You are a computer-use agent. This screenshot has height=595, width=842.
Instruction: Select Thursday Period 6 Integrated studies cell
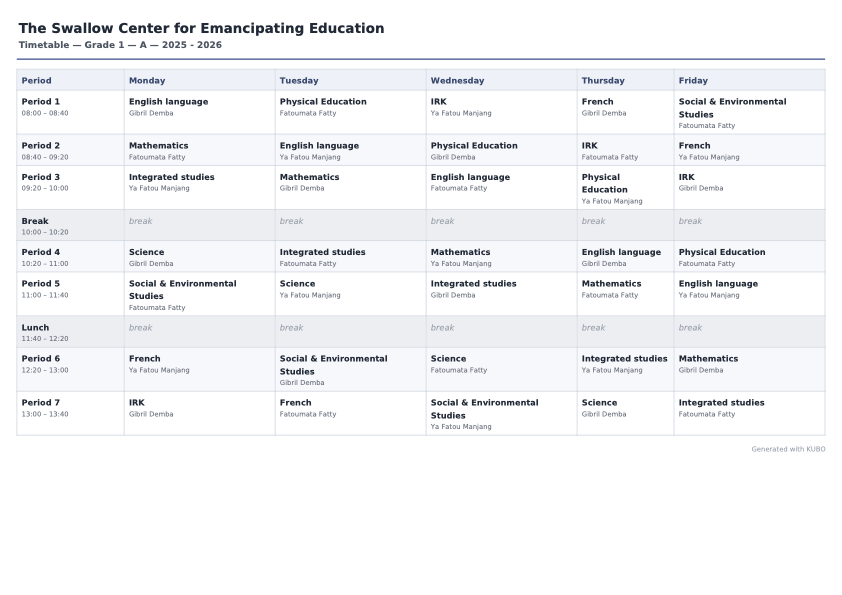[x=626, y=369]
